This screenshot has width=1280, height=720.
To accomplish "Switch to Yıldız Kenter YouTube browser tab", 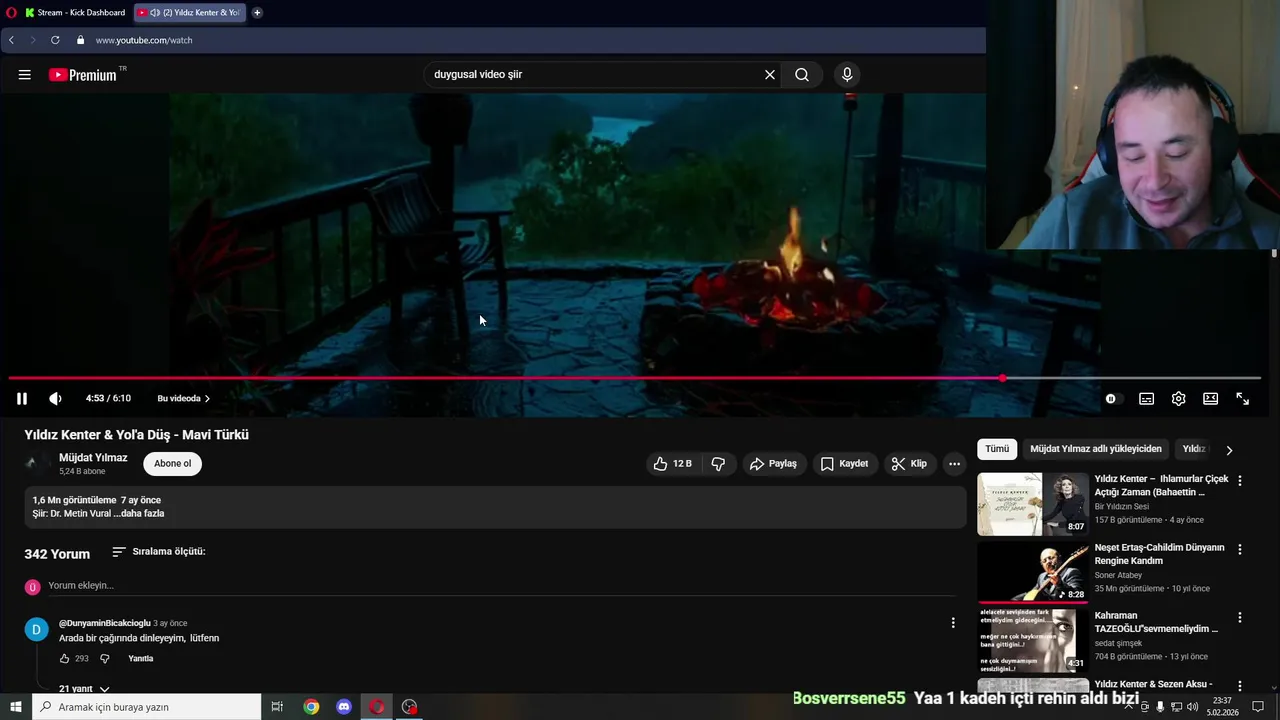I will click(x=190, y=13).
